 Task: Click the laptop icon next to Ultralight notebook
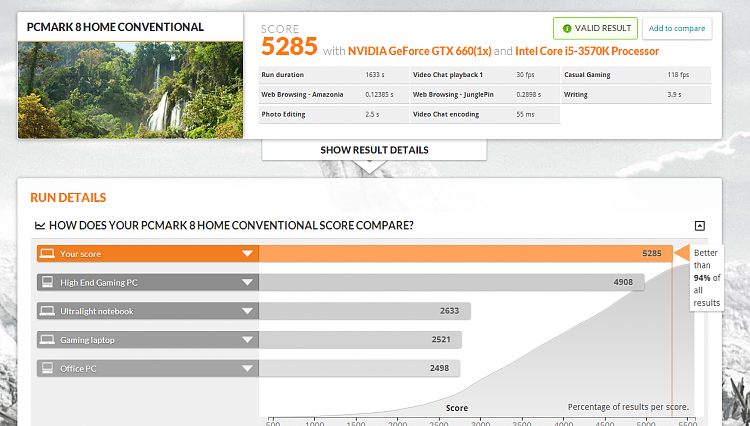click(47, 311)
